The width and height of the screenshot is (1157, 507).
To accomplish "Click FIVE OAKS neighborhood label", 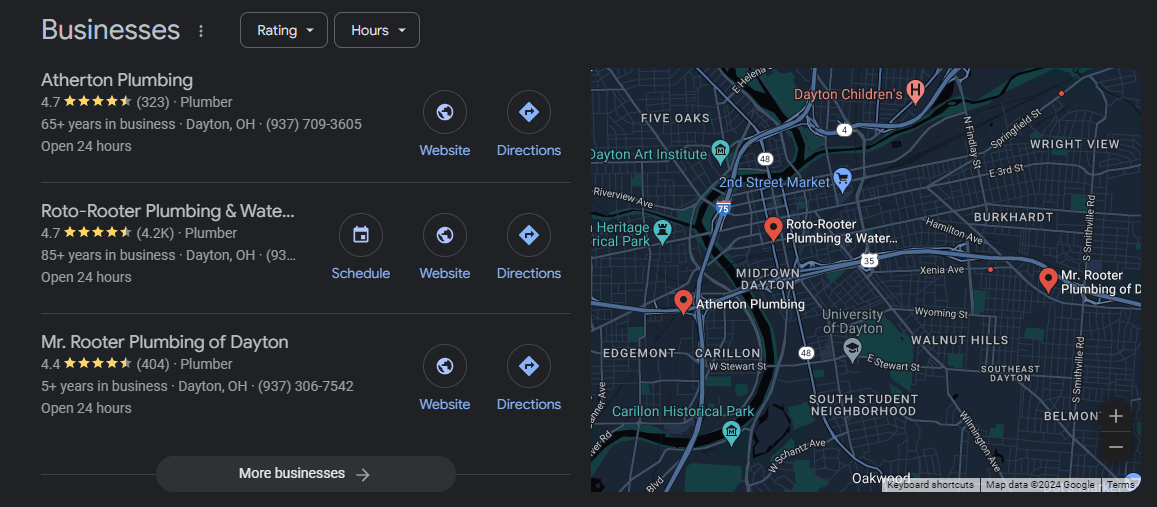I will 675,118.
